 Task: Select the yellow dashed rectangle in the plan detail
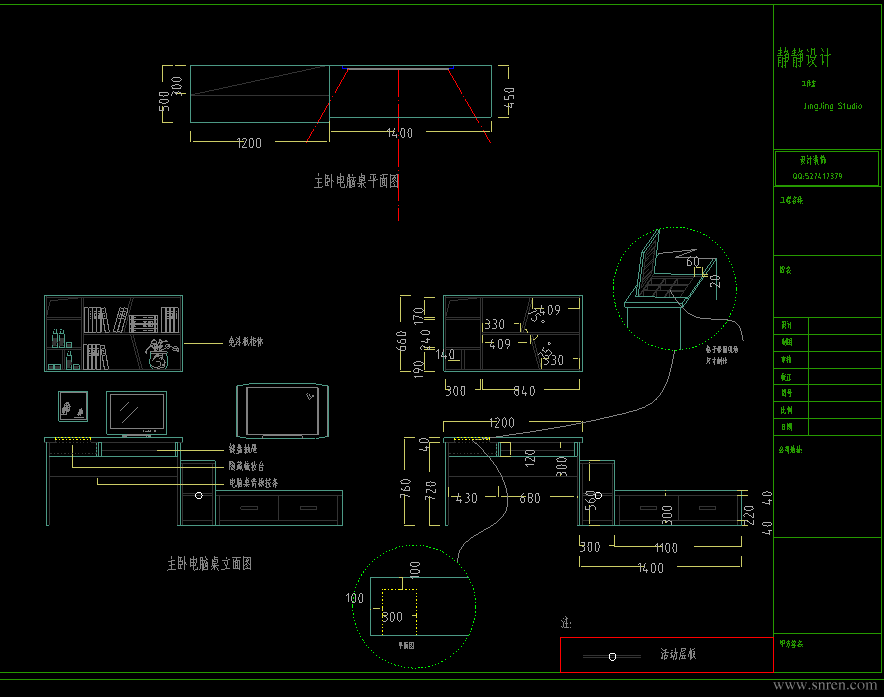(x=399, y=611)
